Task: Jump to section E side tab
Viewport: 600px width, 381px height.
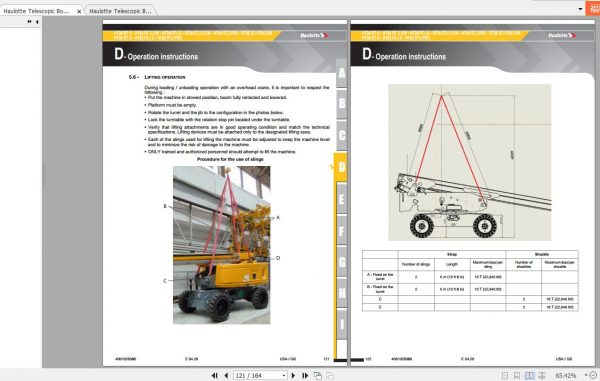Action: (341, 199)
